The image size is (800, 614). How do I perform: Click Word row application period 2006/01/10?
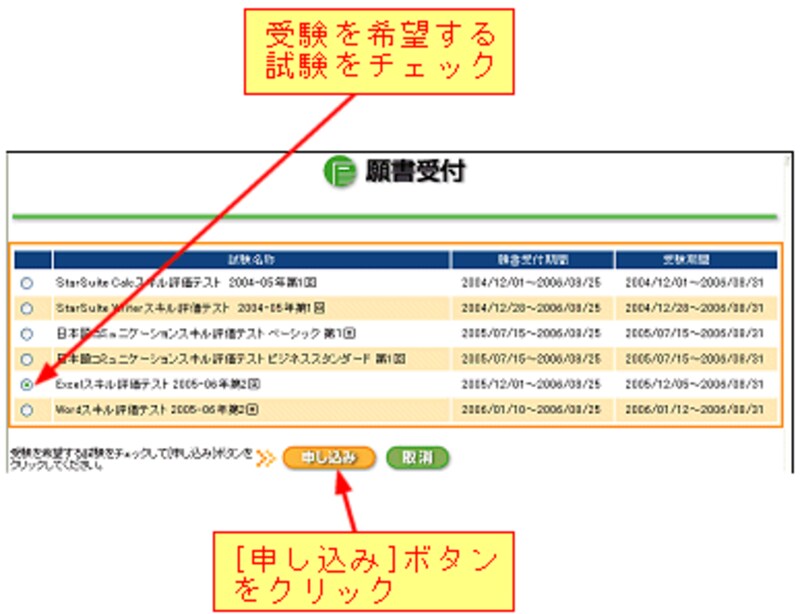(x=531, y=409)
